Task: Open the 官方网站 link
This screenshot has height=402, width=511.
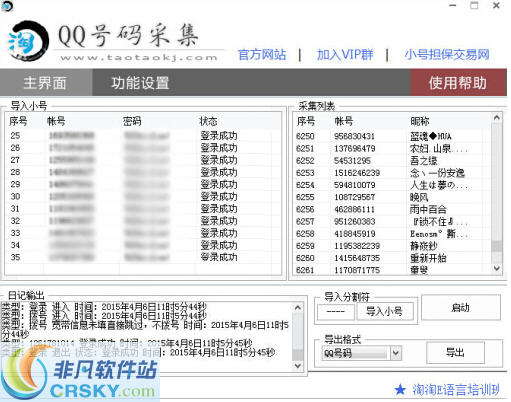Action: pos(262,55)
